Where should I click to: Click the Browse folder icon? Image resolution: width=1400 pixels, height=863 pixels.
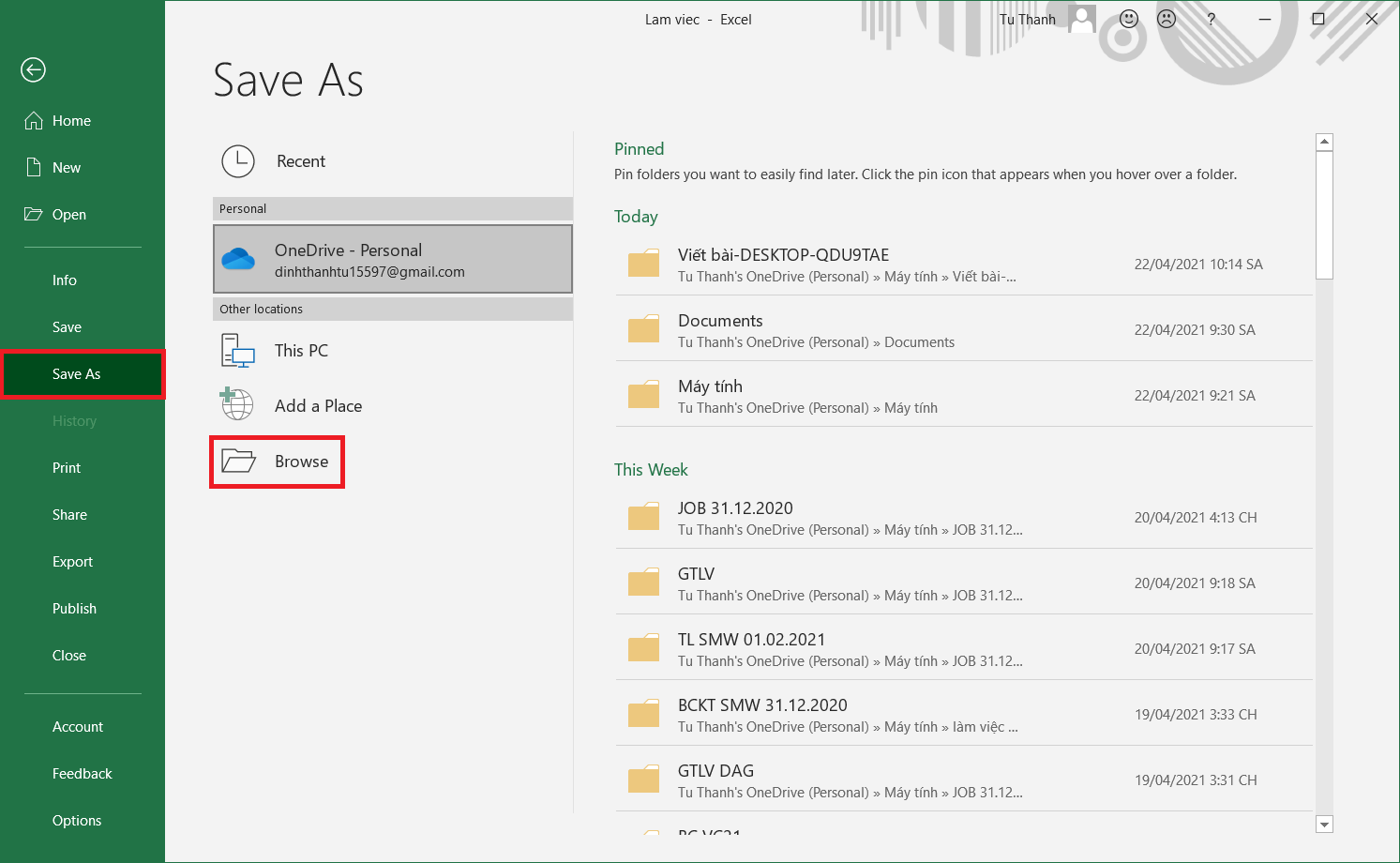coord(238,461)
